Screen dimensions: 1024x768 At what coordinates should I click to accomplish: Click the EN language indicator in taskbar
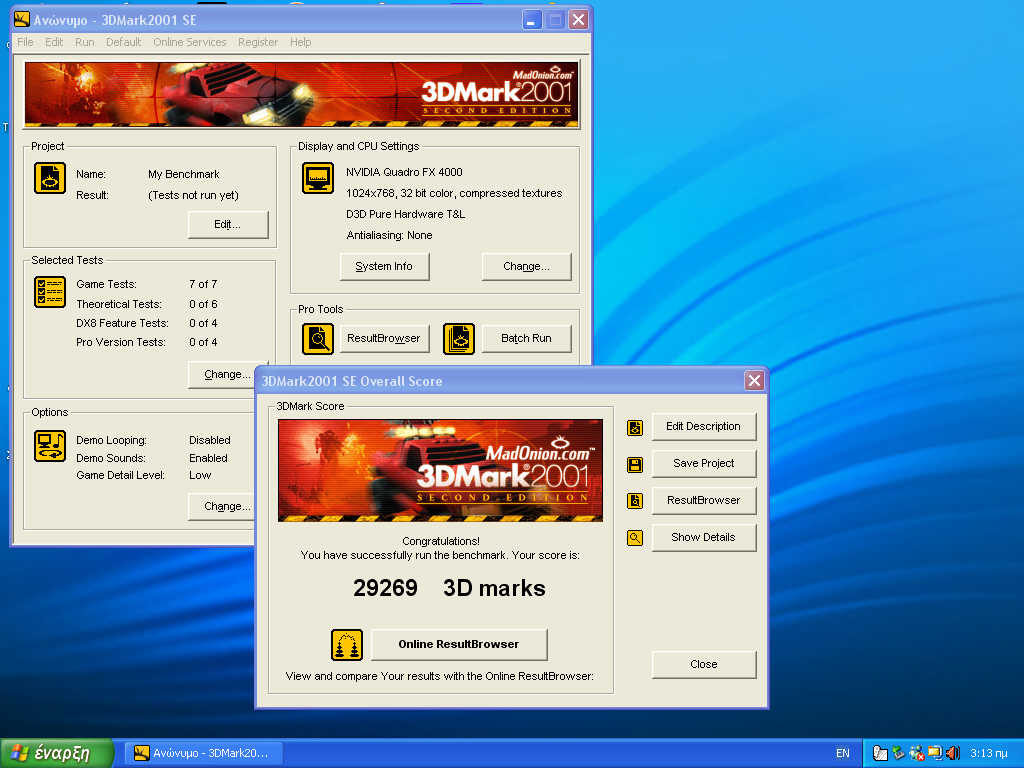(842, 753)
